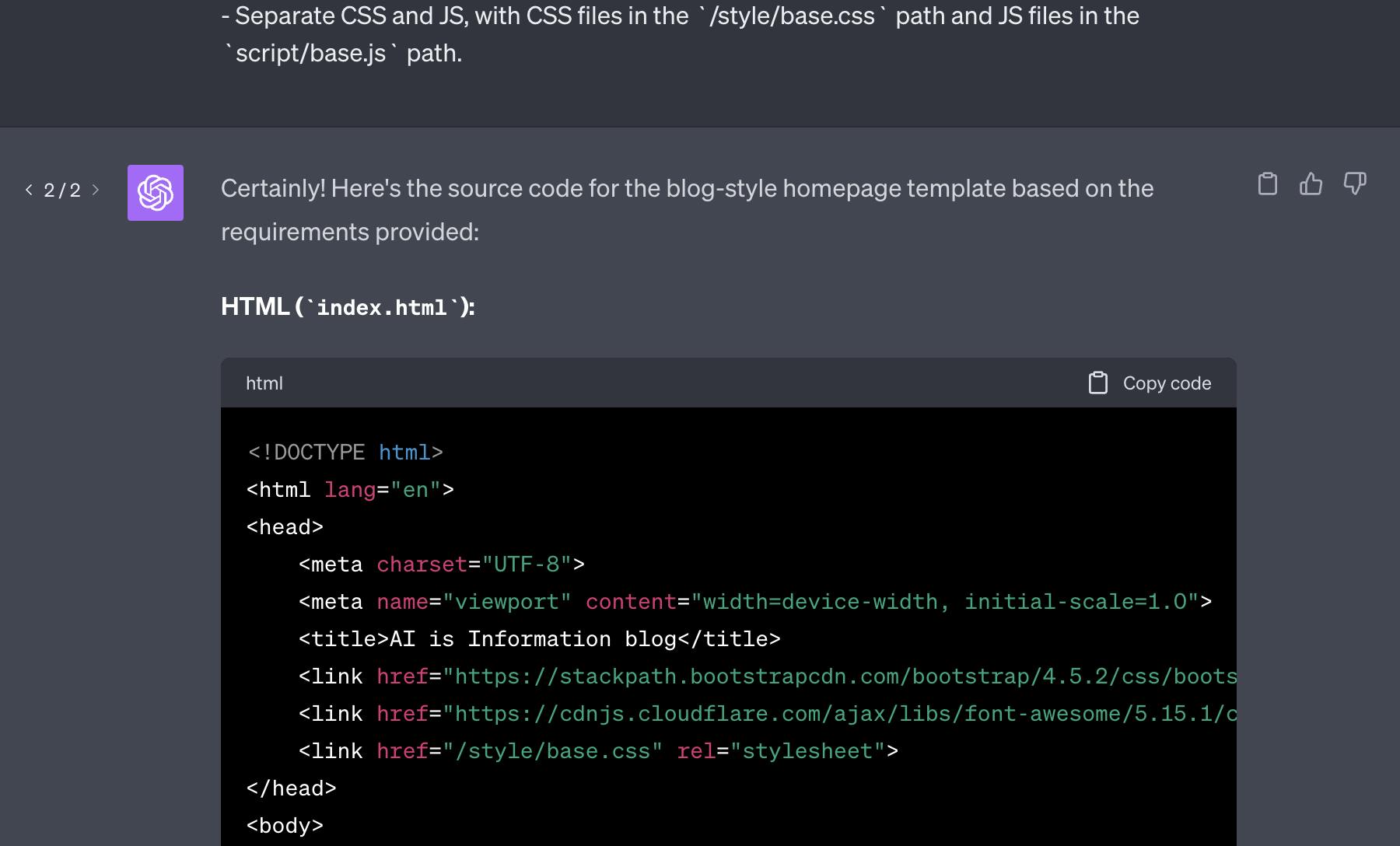The width and height of the screenshot is (1400, 846).
Task: Click the title AI is Information blog line
Action: click(539, 639)
